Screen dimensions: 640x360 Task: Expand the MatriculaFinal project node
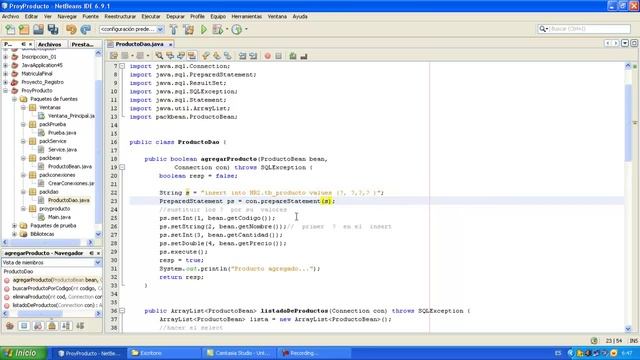[x=6, y=73]
